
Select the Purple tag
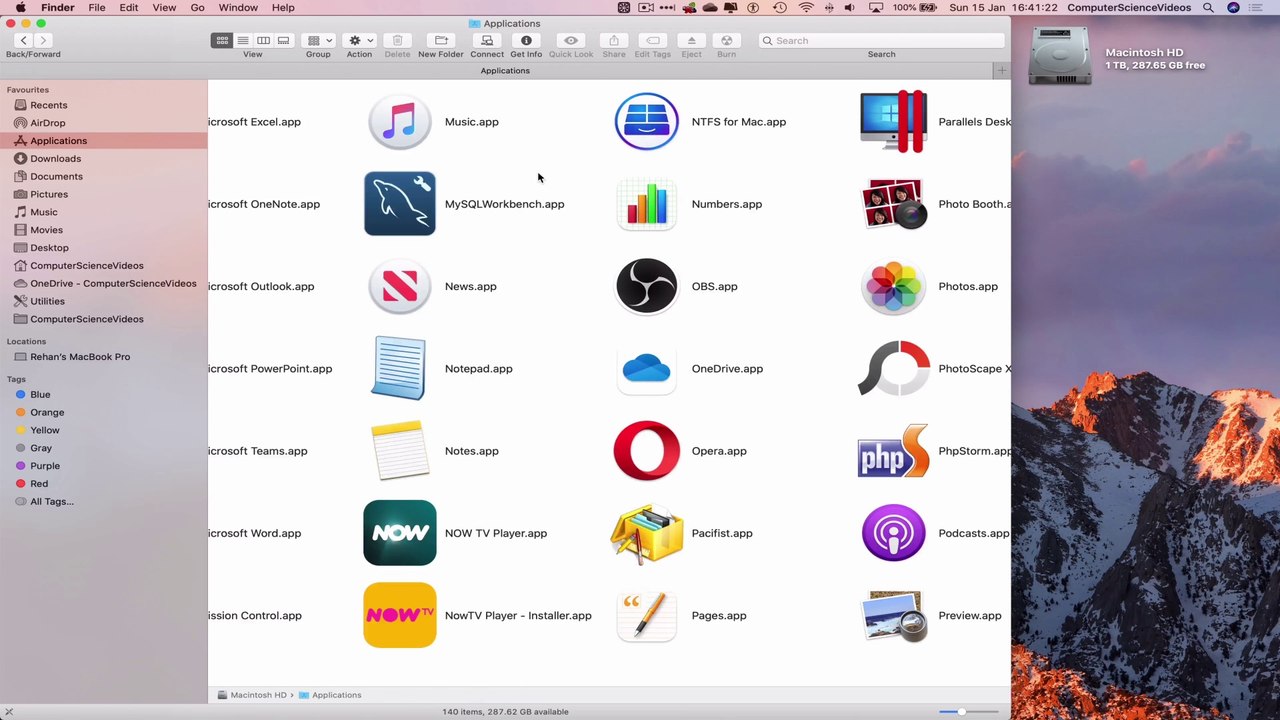pos(45,466)
